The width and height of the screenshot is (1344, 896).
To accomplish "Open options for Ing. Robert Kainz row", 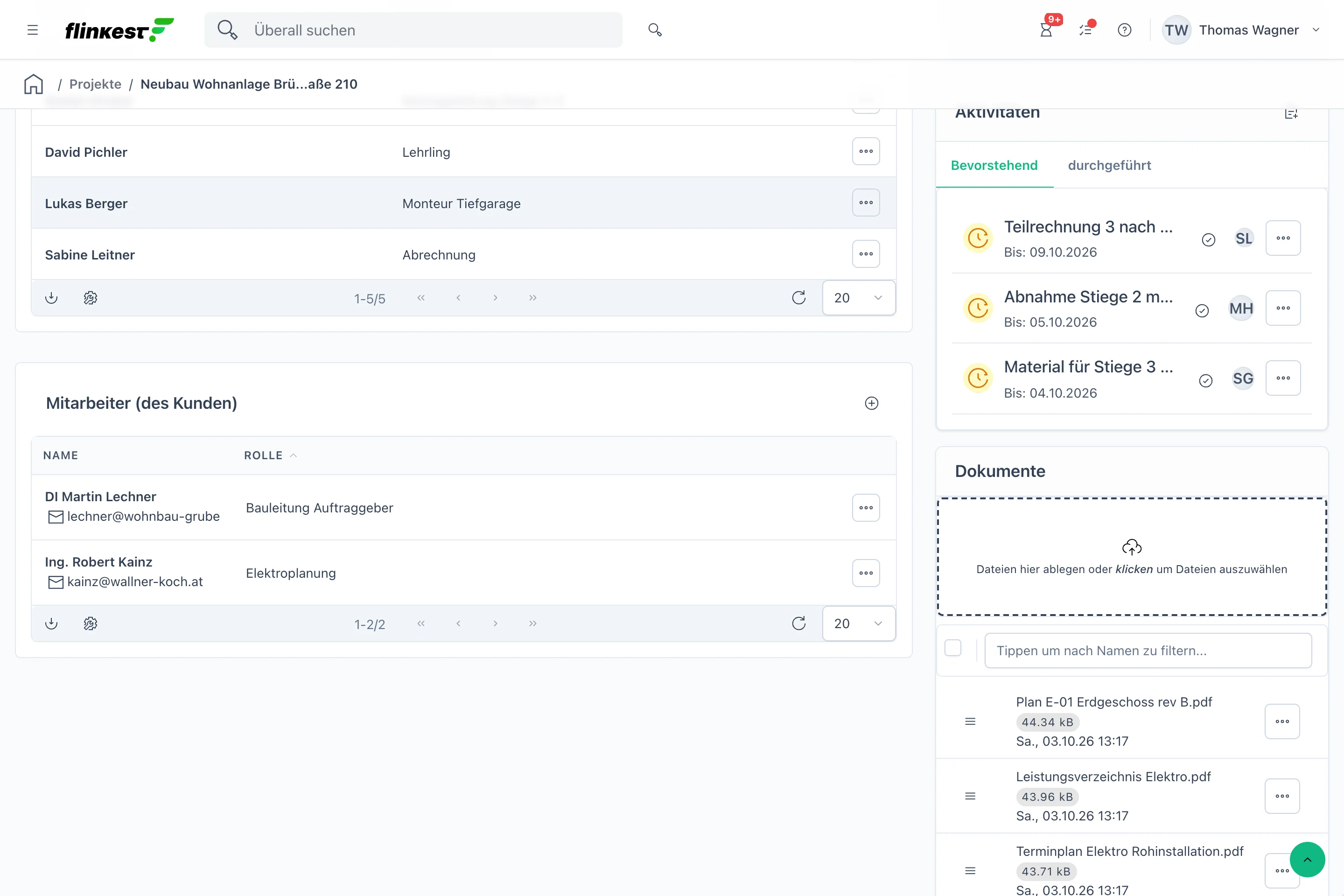I will point(866,573).
